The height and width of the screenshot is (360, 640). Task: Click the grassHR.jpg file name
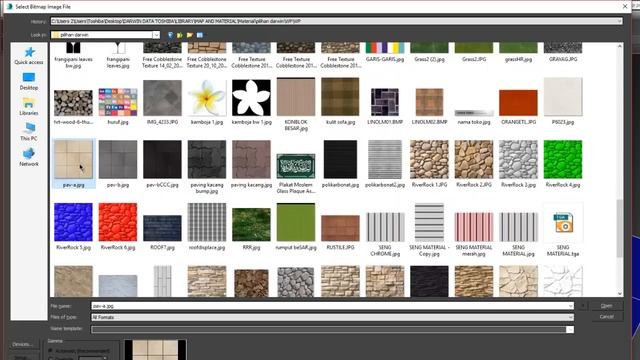click(518, 60)
